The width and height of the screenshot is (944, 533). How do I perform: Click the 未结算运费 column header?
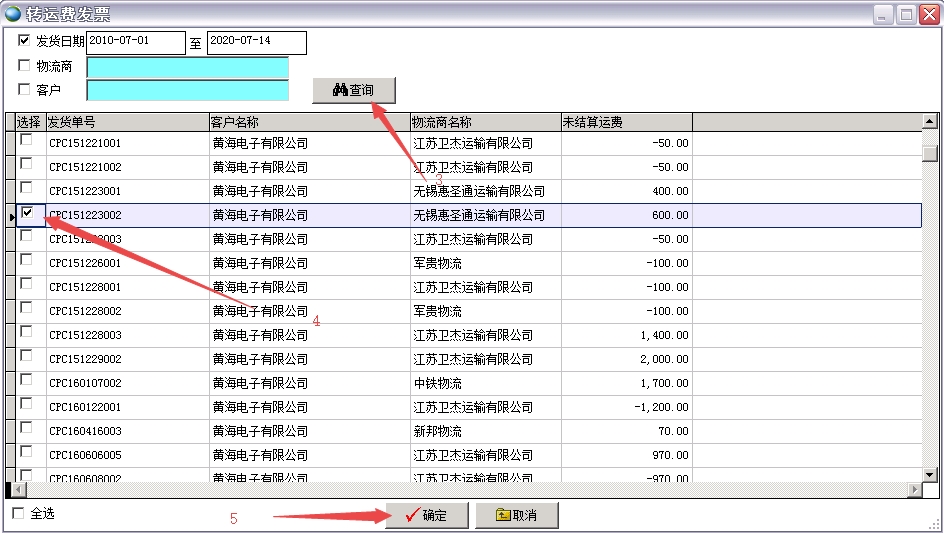pyautogui.click(x=627, y=122)
